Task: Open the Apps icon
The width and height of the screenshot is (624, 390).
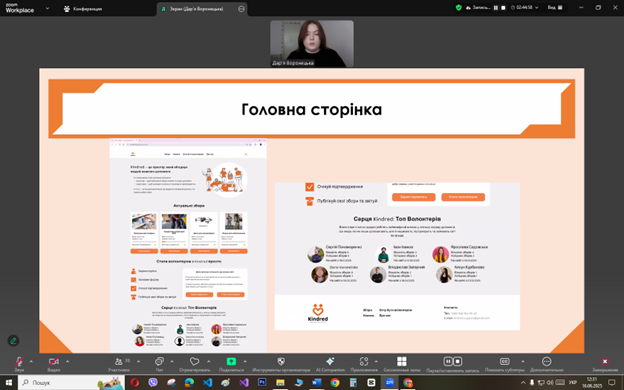Action: click(x=364, y=361)
